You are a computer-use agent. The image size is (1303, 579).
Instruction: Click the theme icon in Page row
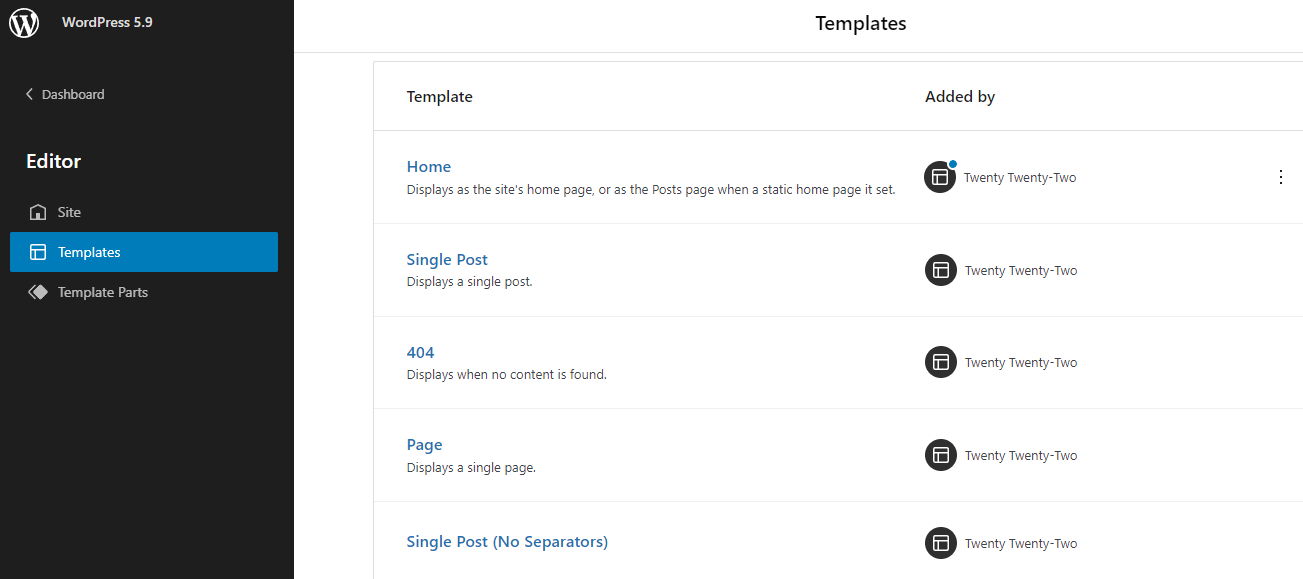940,455
